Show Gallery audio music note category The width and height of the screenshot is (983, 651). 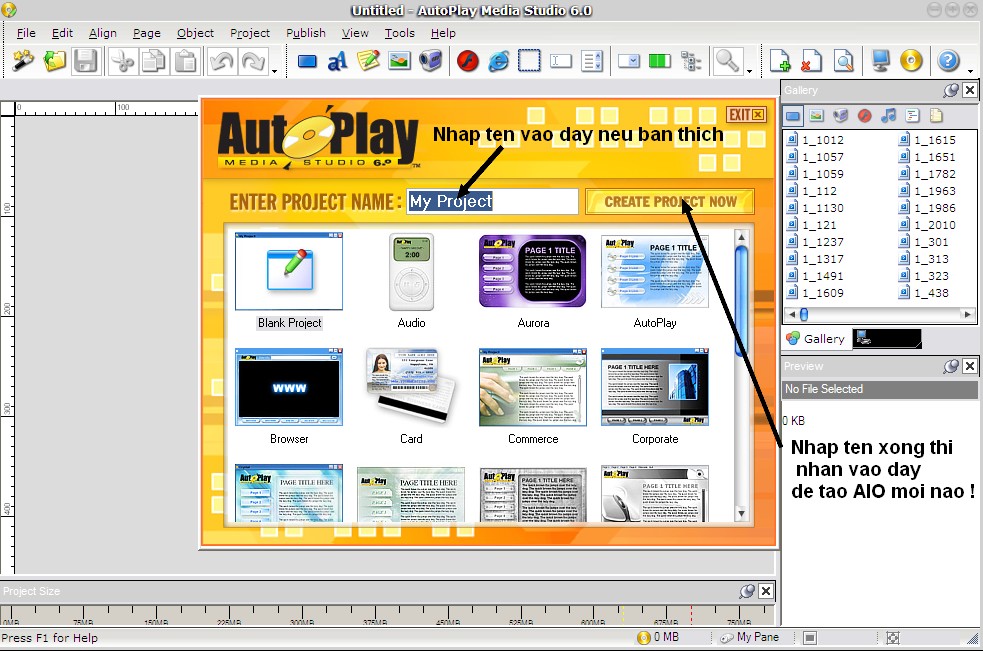(888, 115)
